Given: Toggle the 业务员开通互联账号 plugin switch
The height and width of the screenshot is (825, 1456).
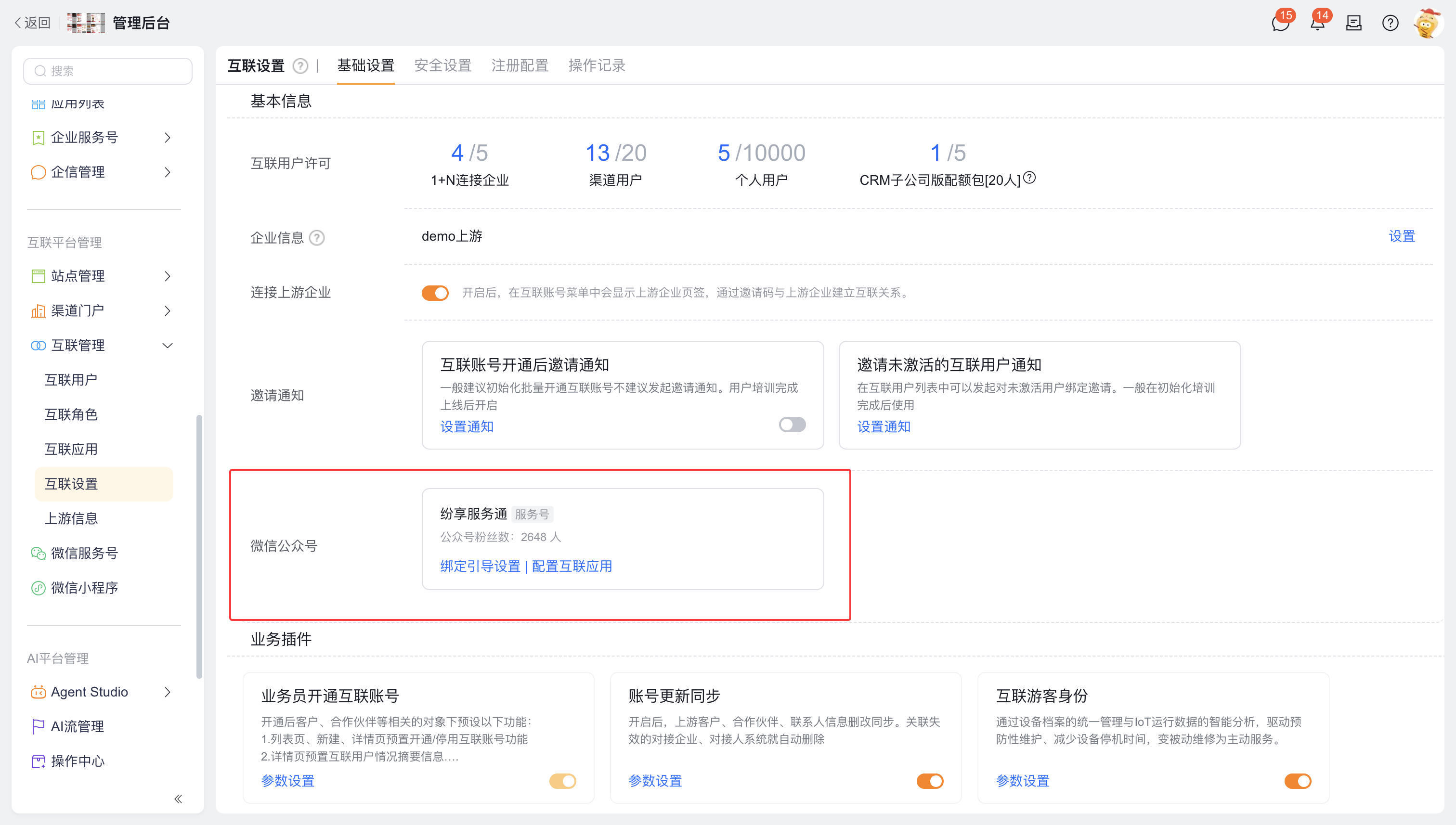Looking at the screenshot, I should 563,781.
